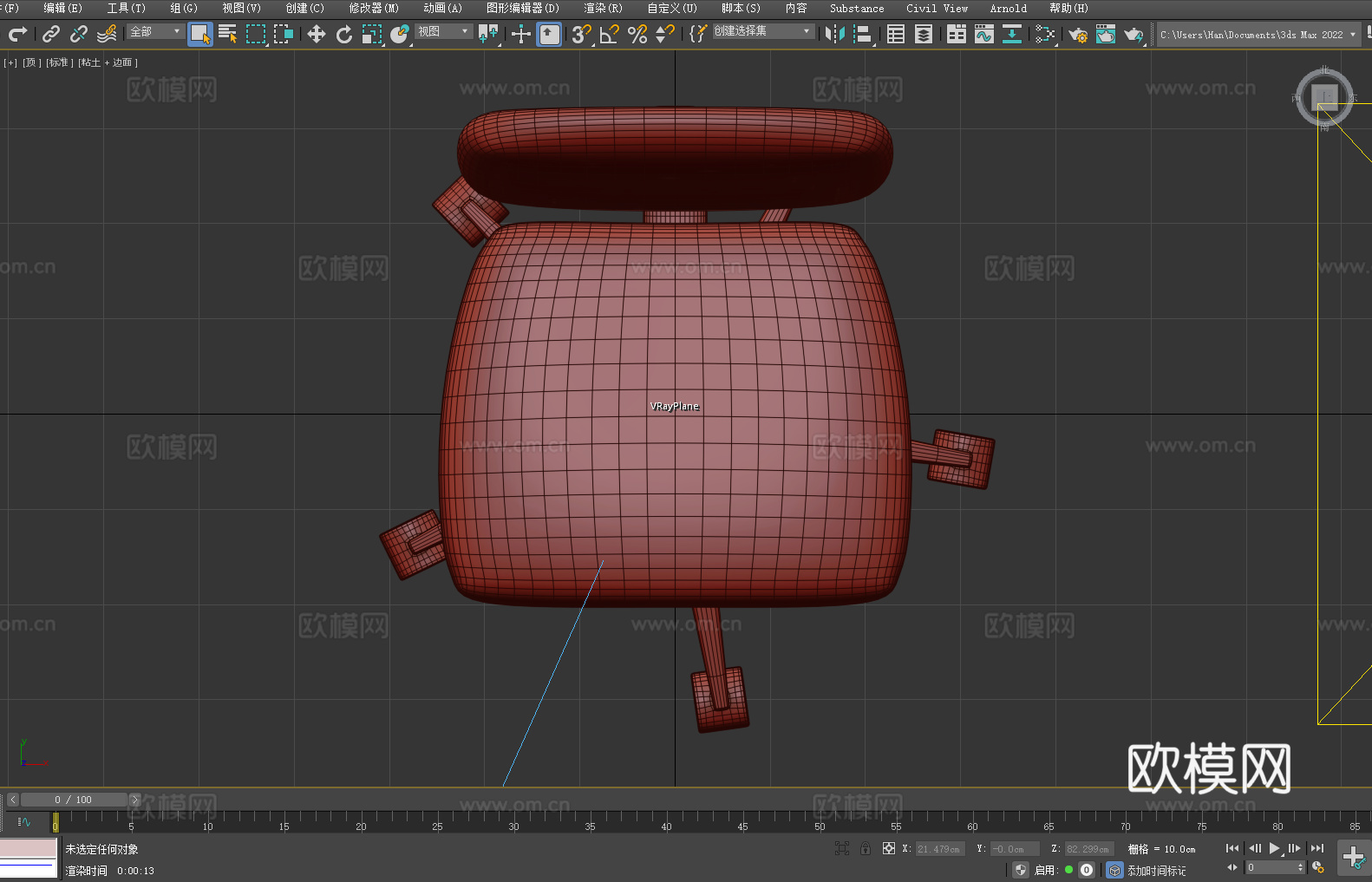
Task: Click time slider 0 / 100 handle
Action: click(x=74, y=800)
